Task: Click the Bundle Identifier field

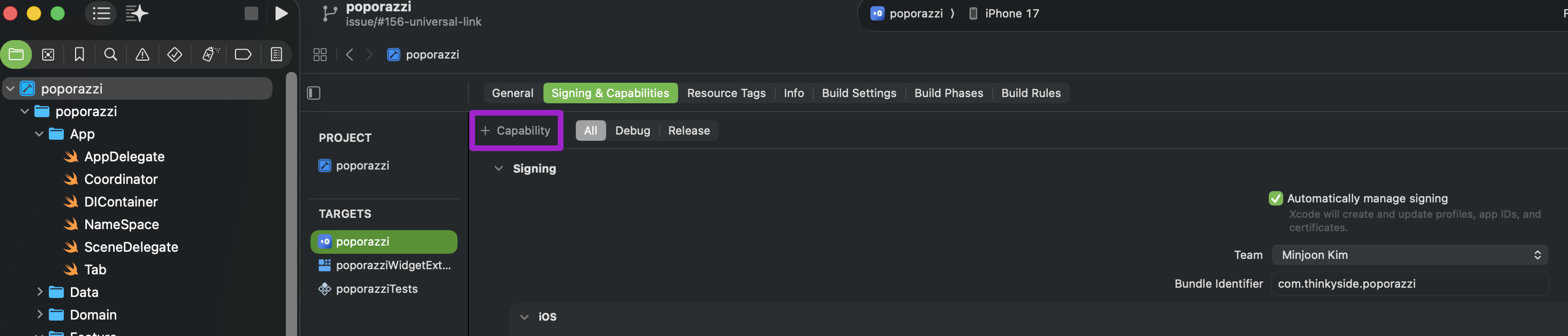Action: tap(1409, 284)
